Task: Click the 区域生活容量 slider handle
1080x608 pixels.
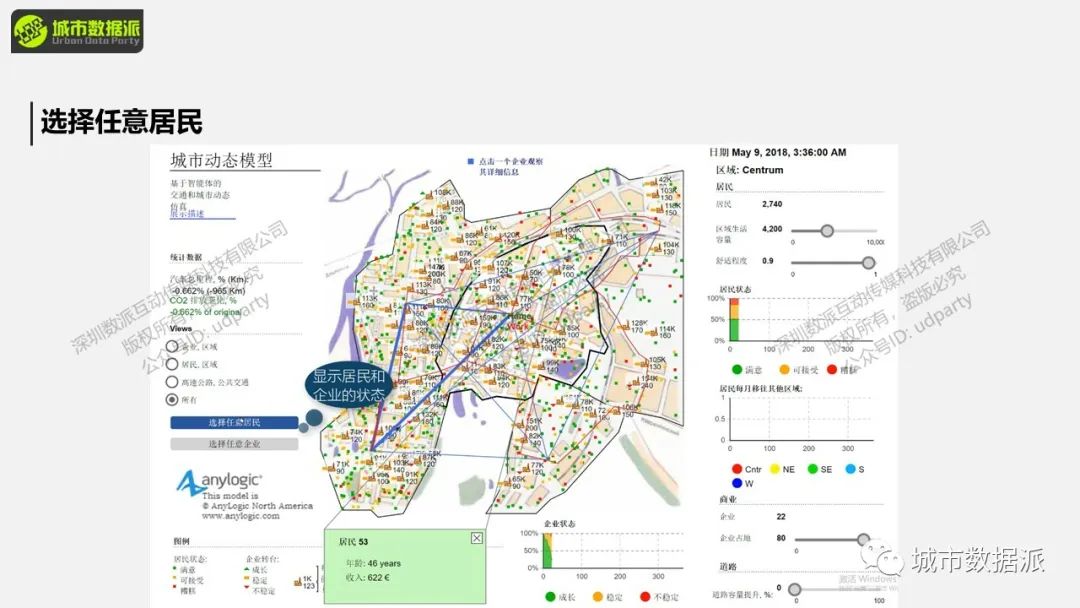Action: tap(827, 231)
